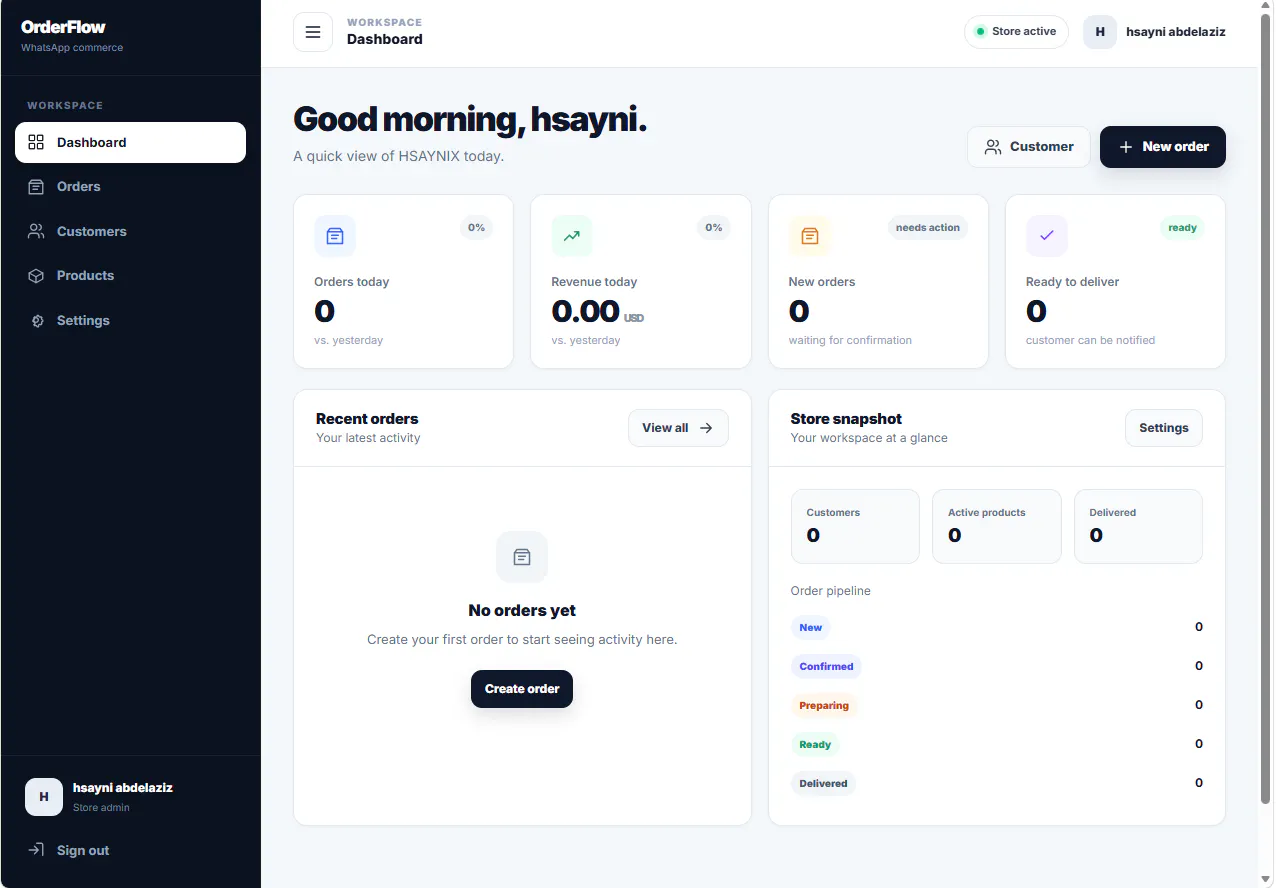Click the Revenue today trend icon
1276x888 pixels.
(572, 236)
